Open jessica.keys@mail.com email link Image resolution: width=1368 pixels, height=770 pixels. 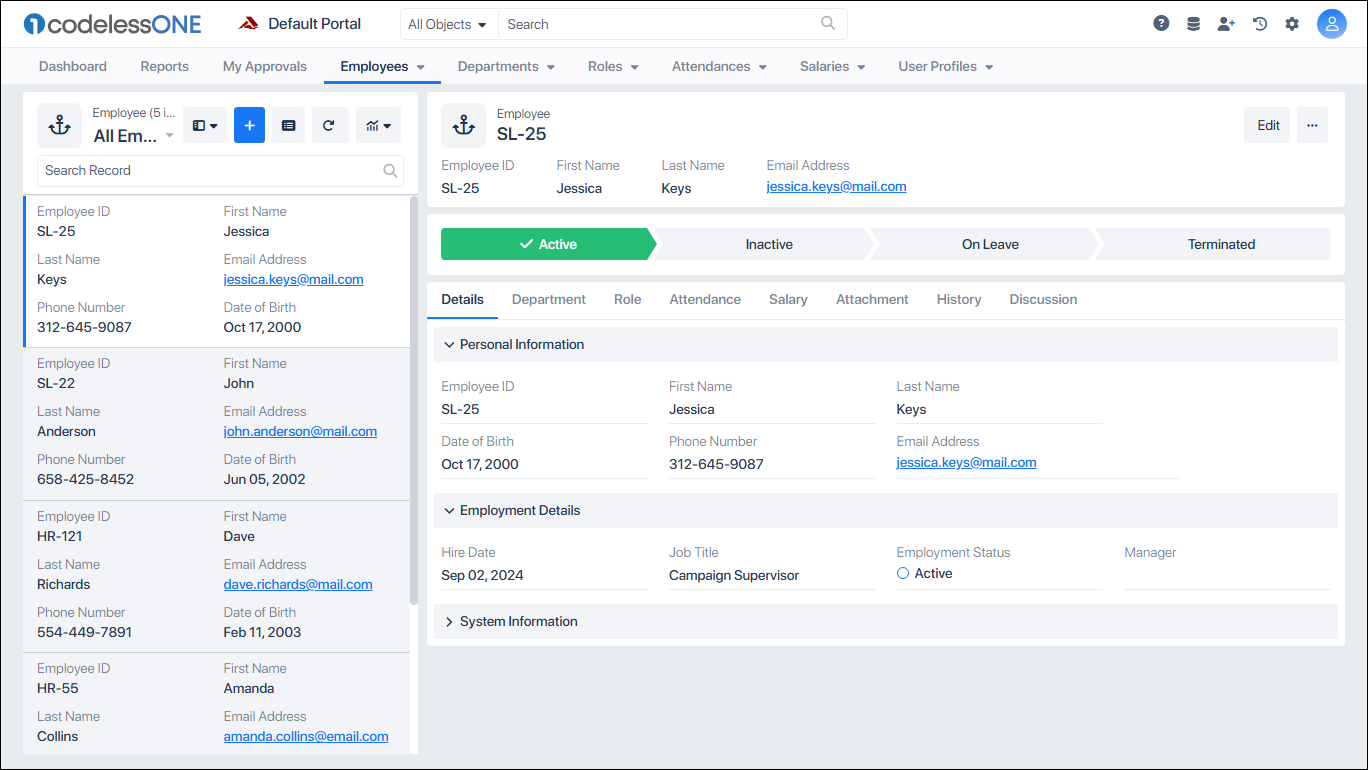[836, 186]
